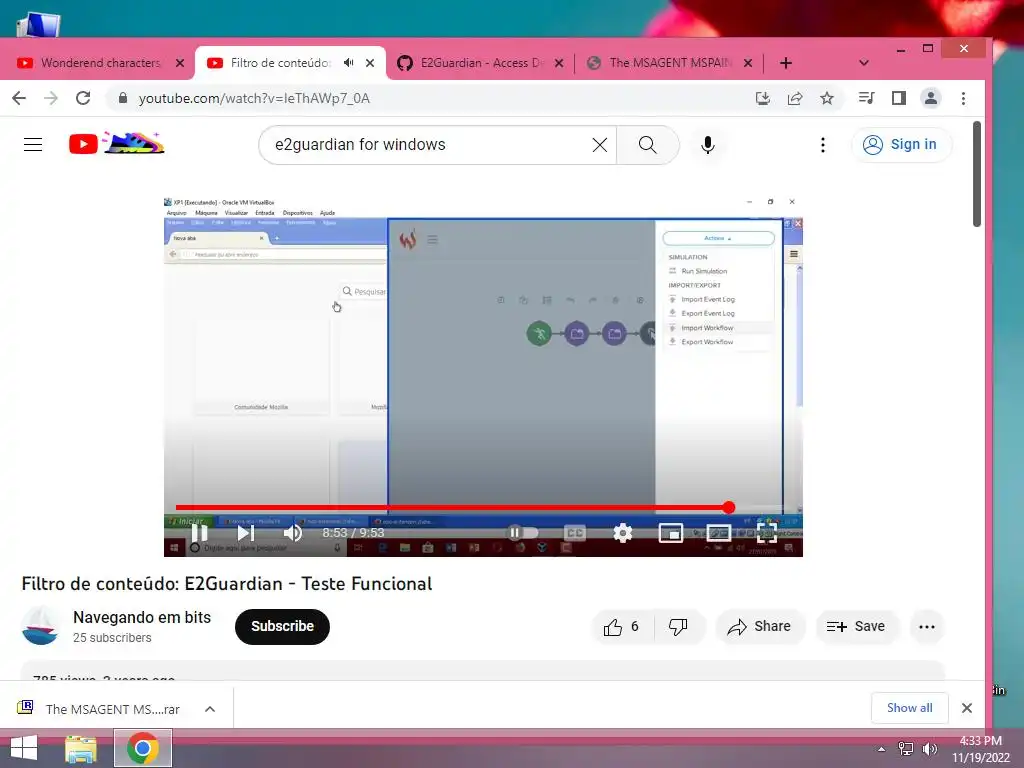Screen dimensions: 1024x768
Task: Open network status tray icon
Action: [x=906, y=749]
